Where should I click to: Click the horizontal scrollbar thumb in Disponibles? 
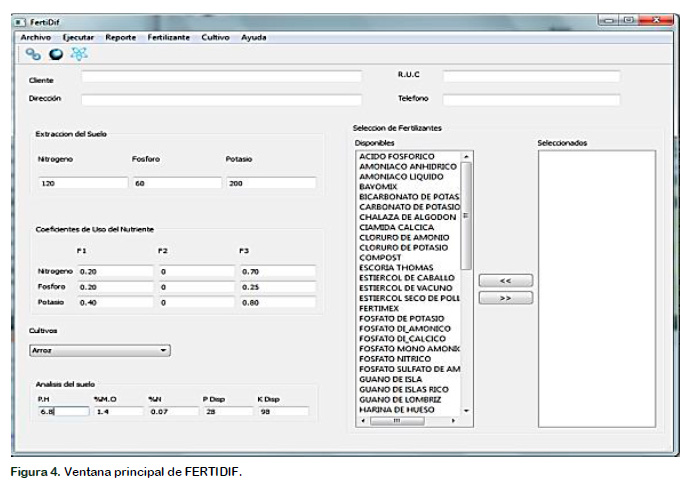click(397, 420)
